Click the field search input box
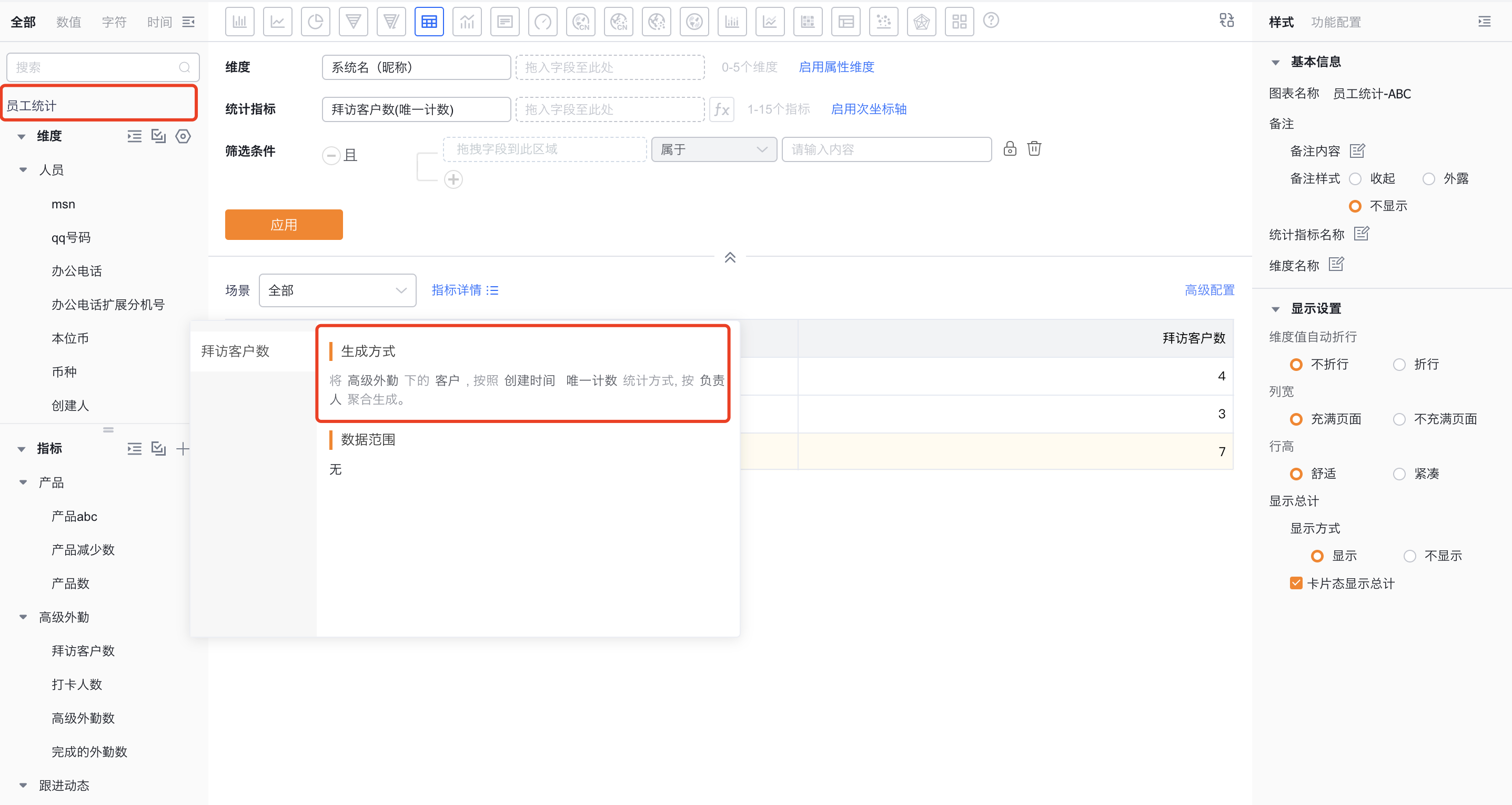 tap(94, 67)
